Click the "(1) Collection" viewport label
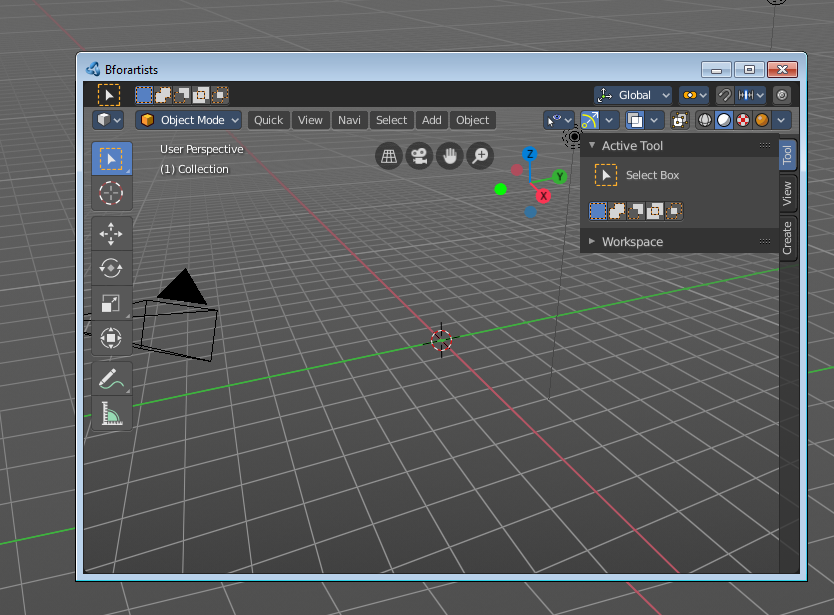 194,169
